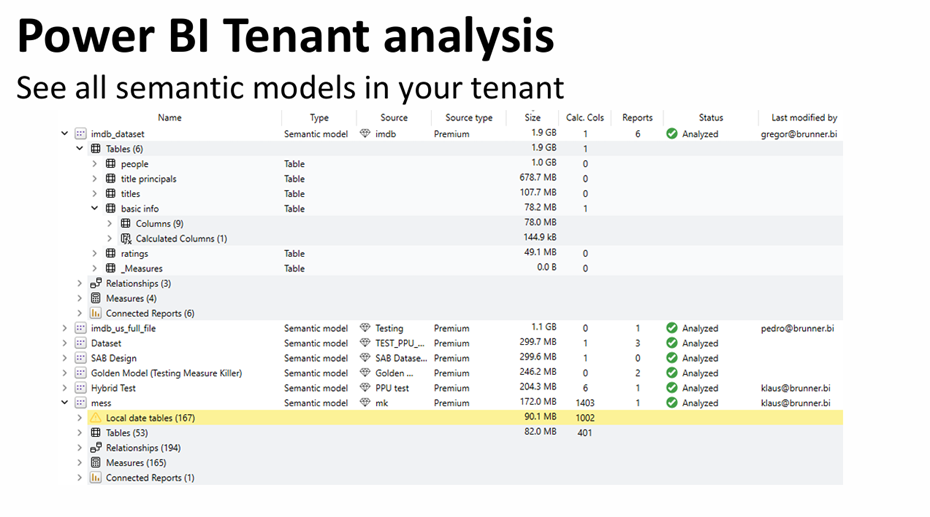Click the Calculated Columns (1) icon
This screenshot has width=930, height=517.
click(126, 239)
